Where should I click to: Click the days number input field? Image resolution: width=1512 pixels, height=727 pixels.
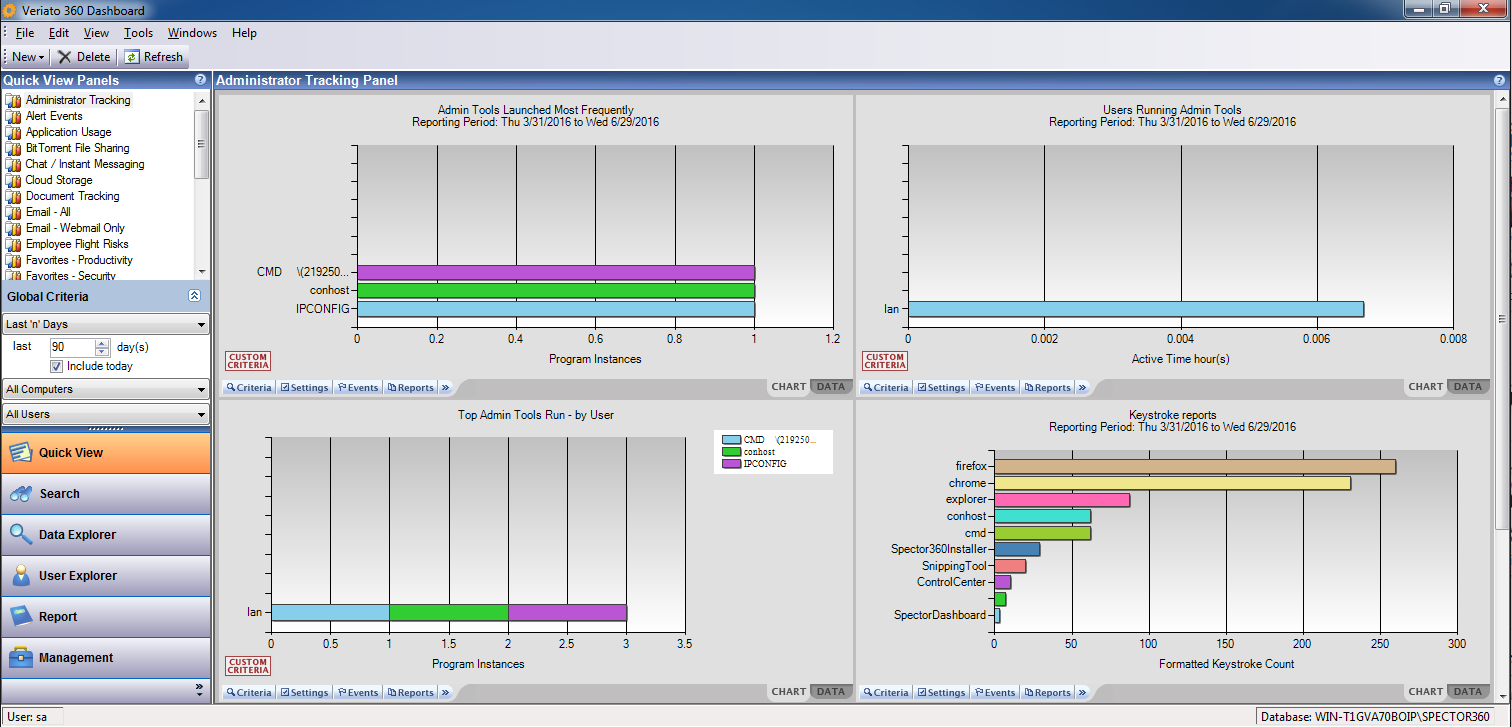[73, 347]
